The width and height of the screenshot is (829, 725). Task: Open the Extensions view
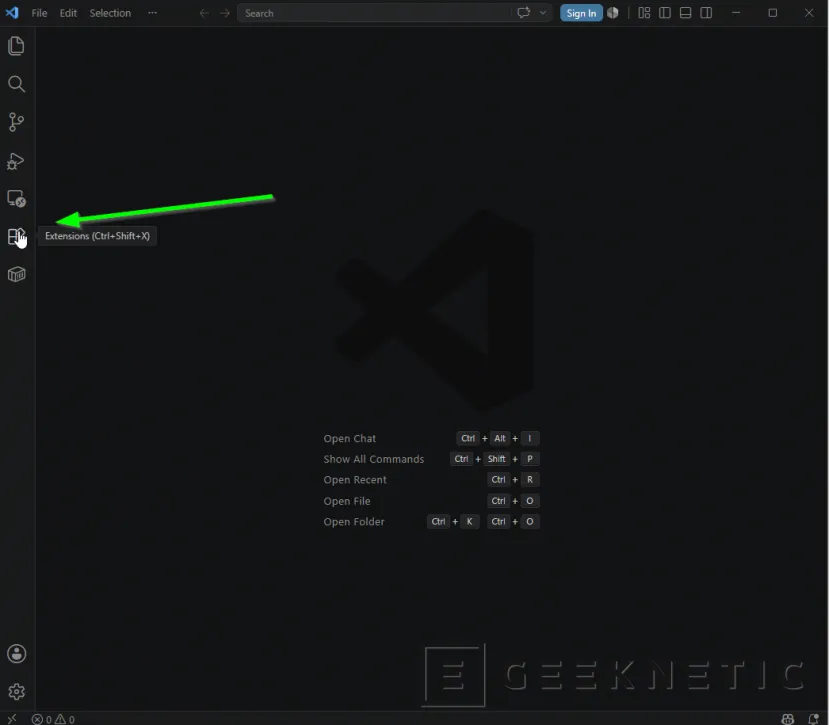(x=16, y=236)
